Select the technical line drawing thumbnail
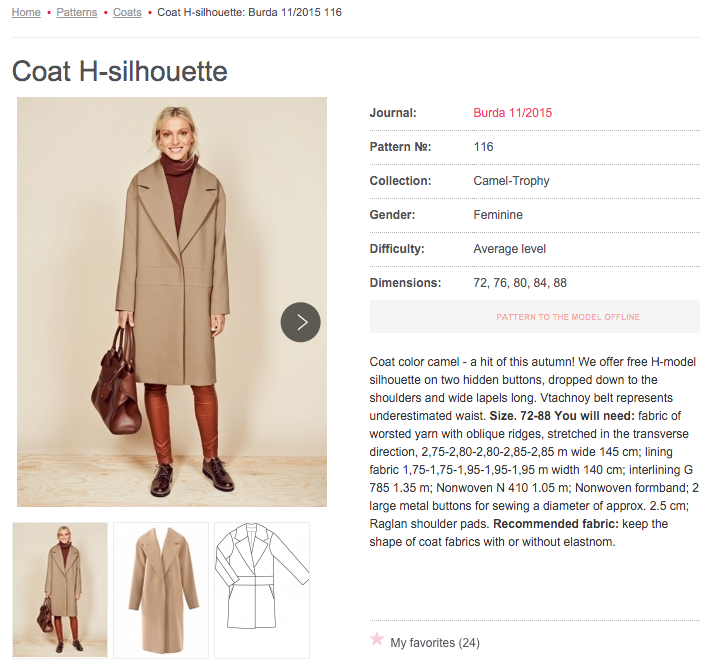Screen dimensions: 716x669 (262, 590)
